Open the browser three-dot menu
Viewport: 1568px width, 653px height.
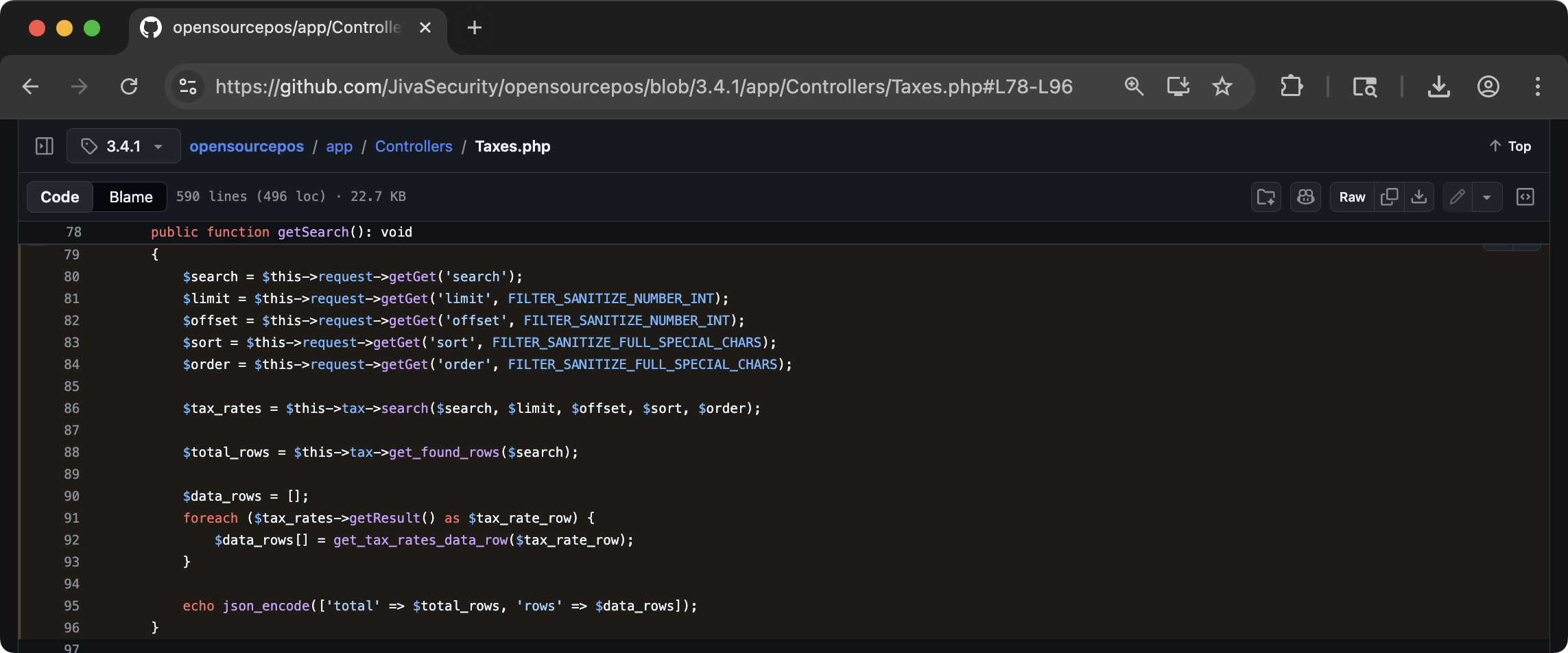pos(1538,86)
